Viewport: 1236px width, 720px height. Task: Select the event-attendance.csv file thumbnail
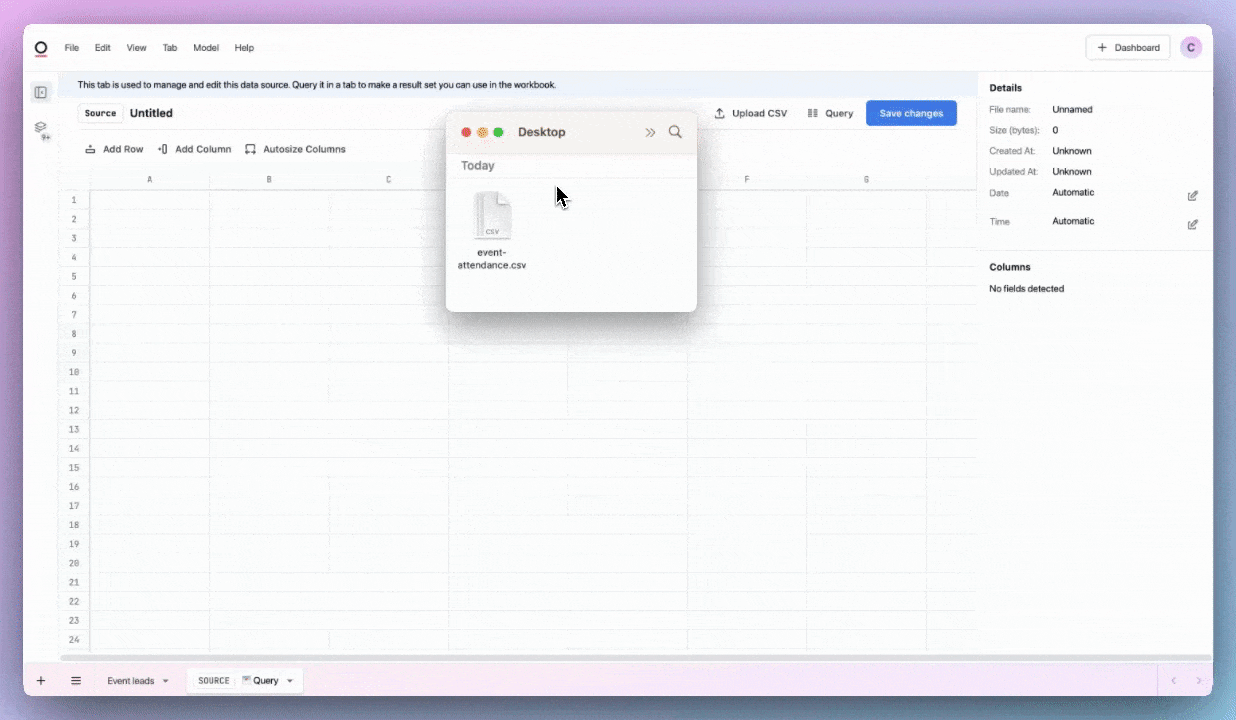pos(492,213)
